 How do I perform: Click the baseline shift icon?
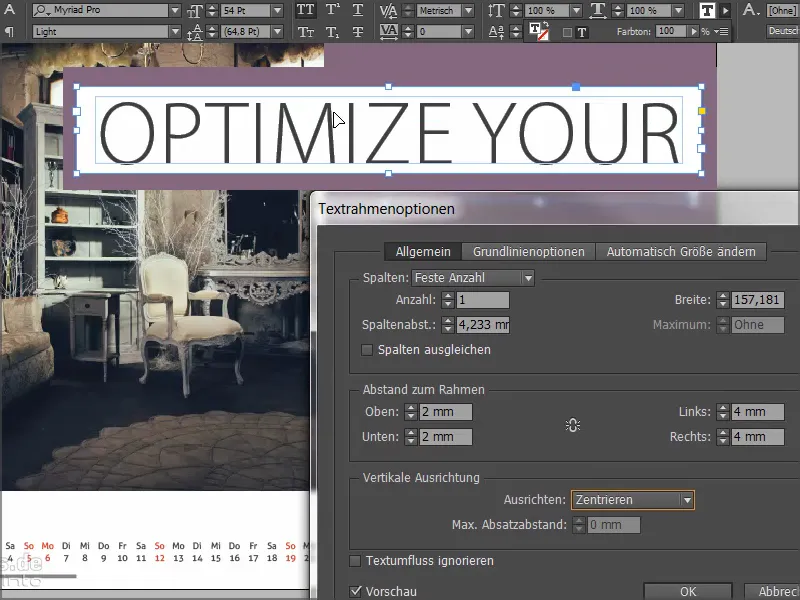coord(496,32)
